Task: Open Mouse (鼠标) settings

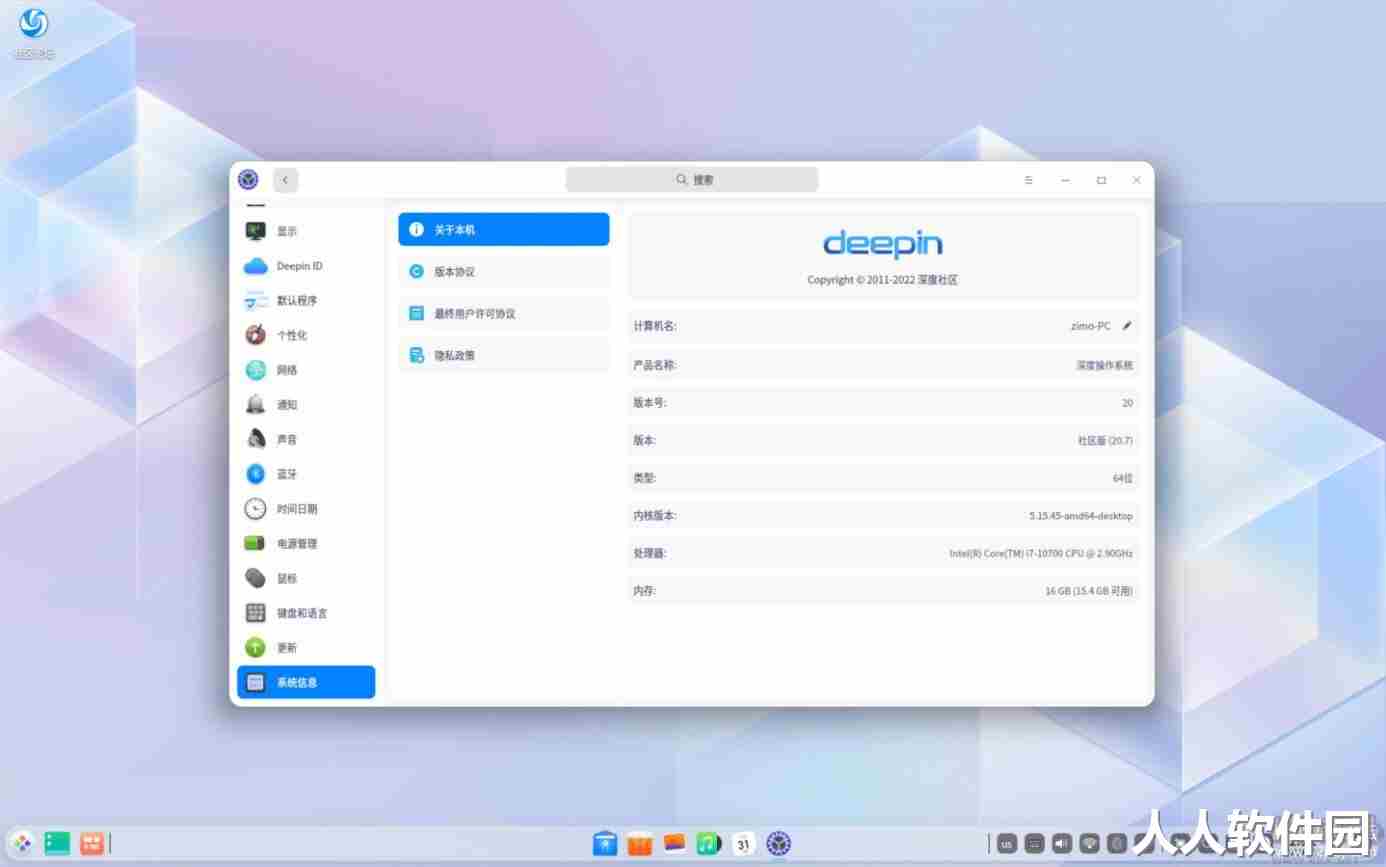Action: (x=306, y=578)
